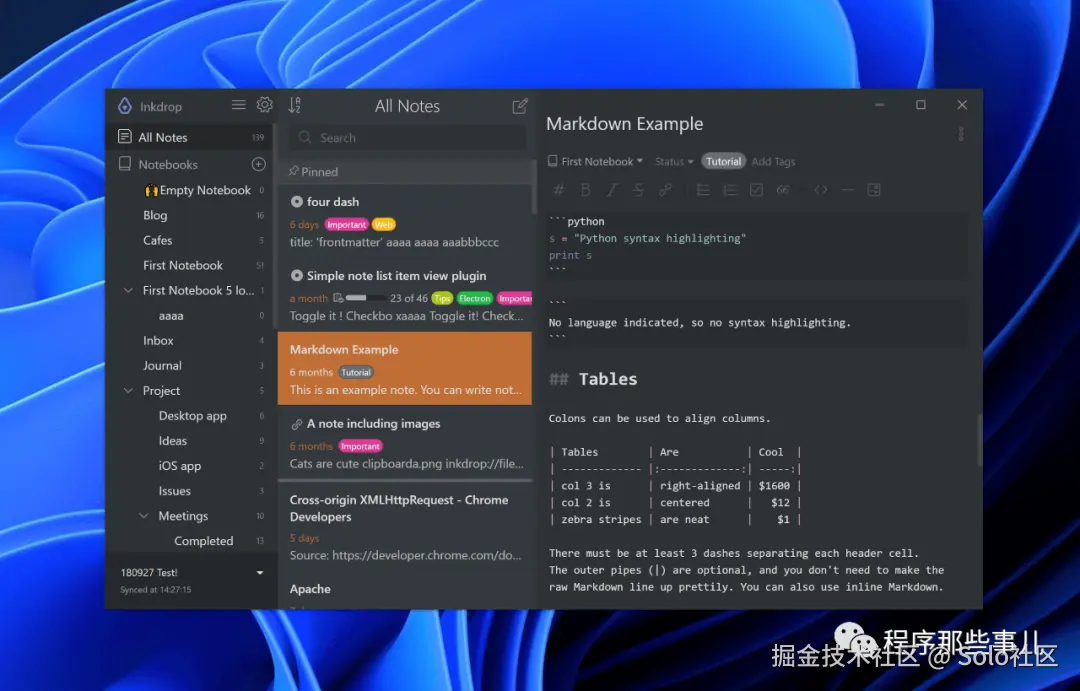Screen dimensions: 1080x691
Task: Click the green Electron tag
Action: tap(475, 298)
